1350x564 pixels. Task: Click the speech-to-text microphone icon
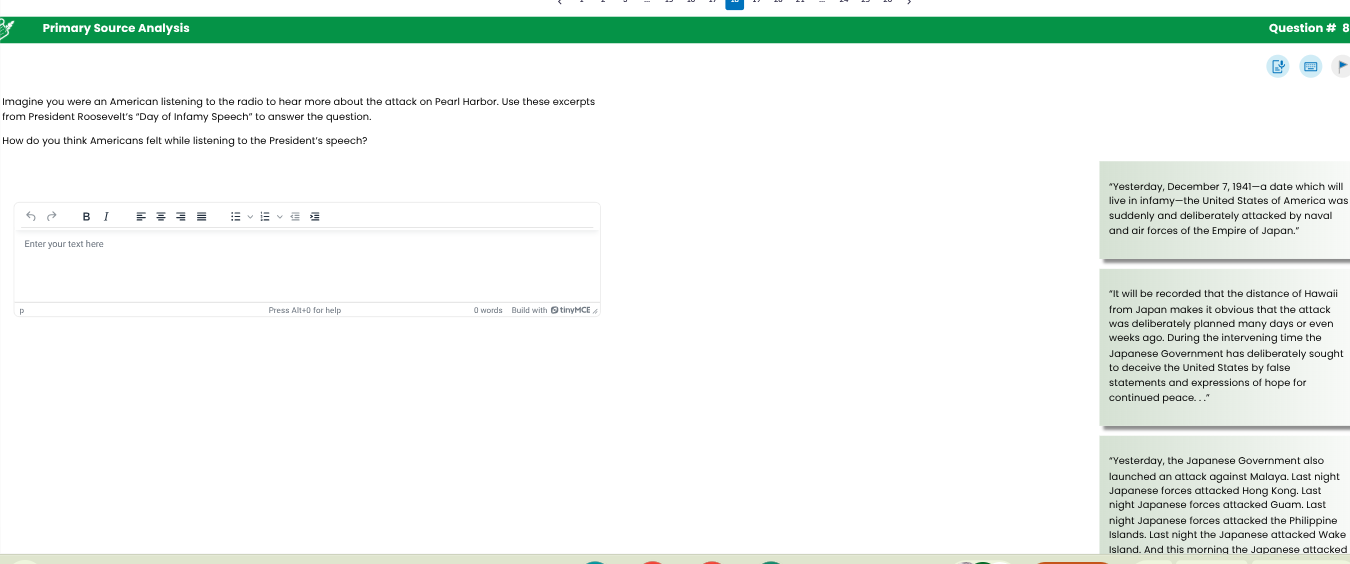[1277, 67]
